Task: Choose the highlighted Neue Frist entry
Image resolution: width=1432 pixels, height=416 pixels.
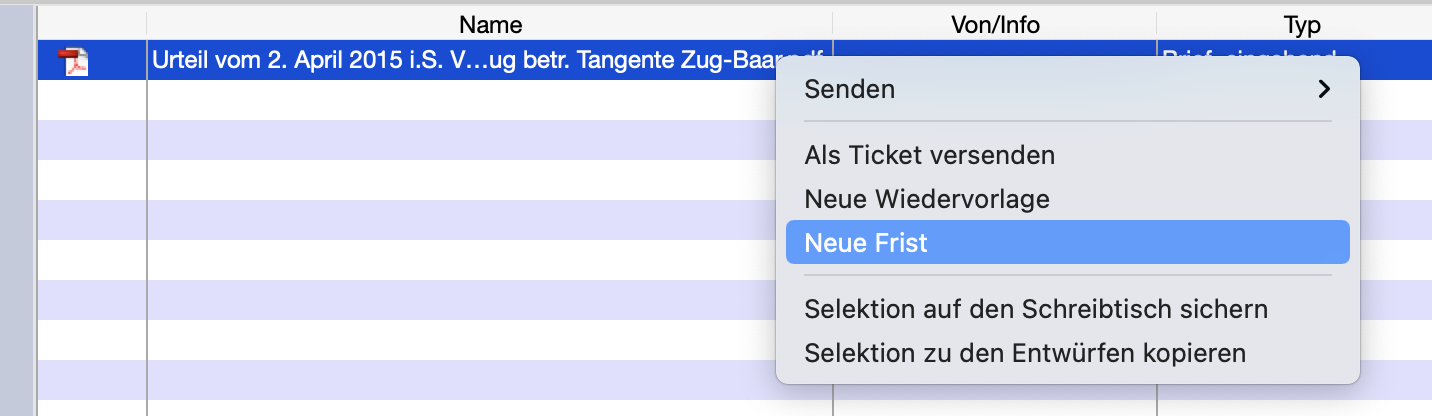Action: click(x=1068, y=243)
